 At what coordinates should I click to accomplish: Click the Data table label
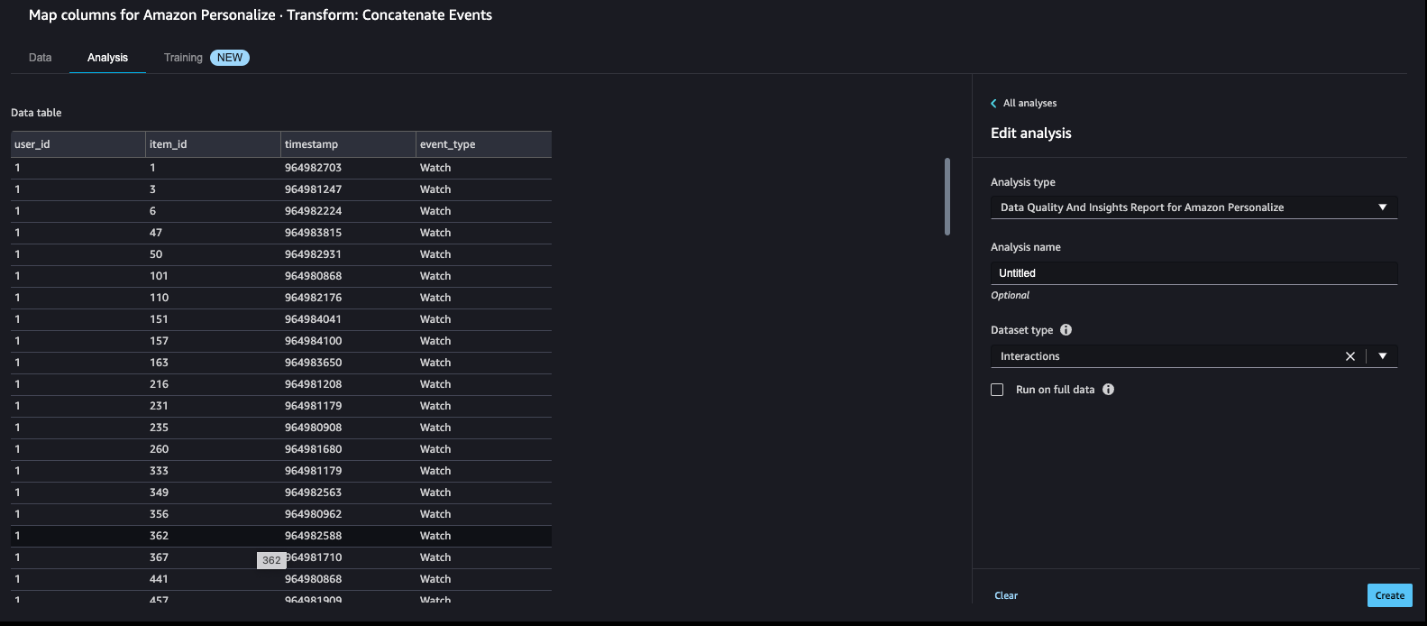click(36, 113)
